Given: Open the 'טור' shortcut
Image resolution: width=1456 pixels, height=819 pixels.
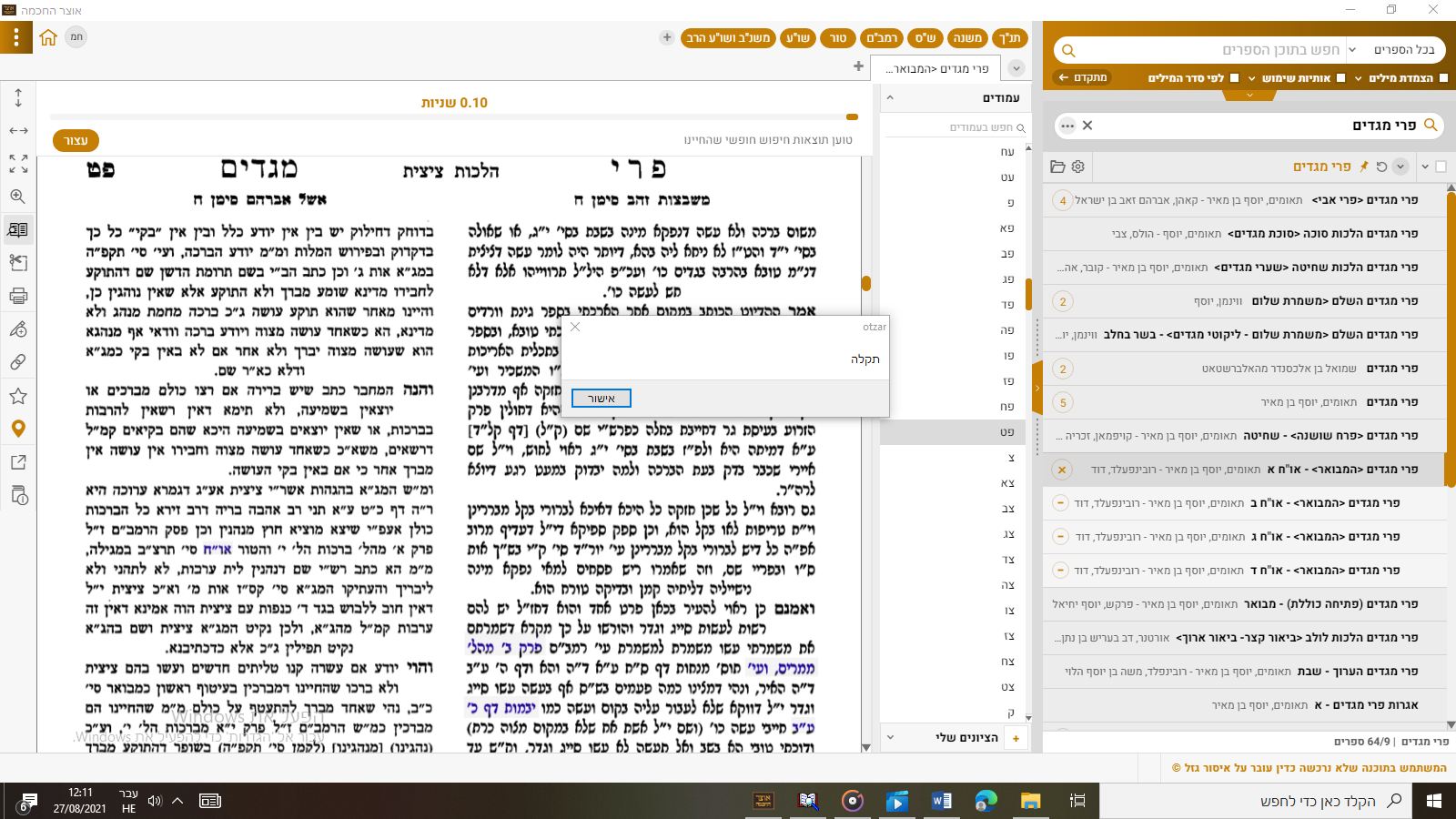Looking at the screenshot, I should 837,37.
